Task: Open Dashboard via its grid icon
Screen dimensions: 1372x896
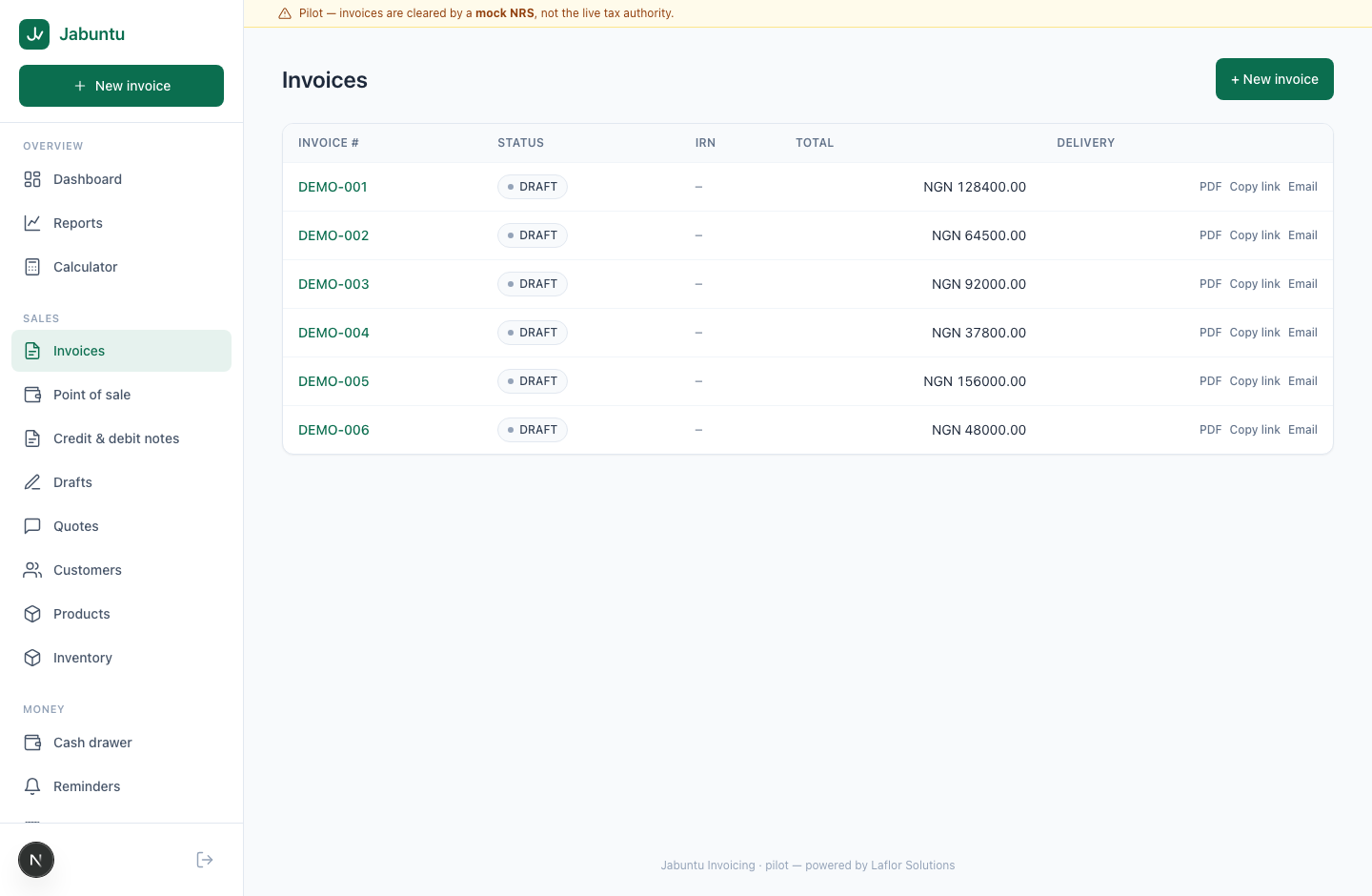Action: pos(32,179)
